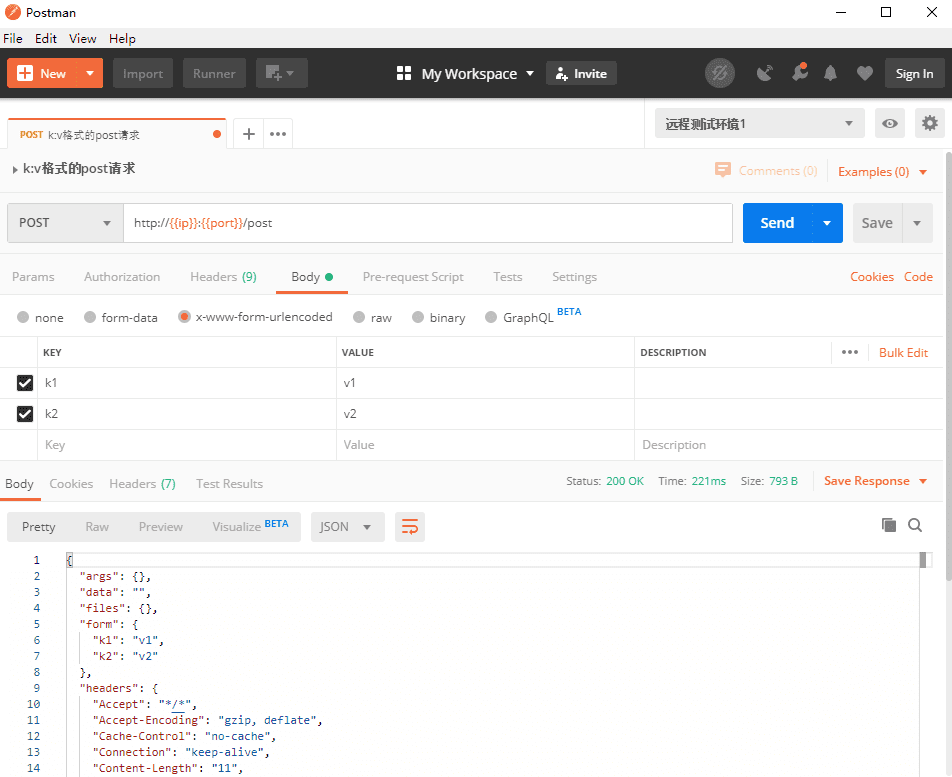Screen dimensions: 952x777
Task: Open the Edit menu
Action: 46,38
